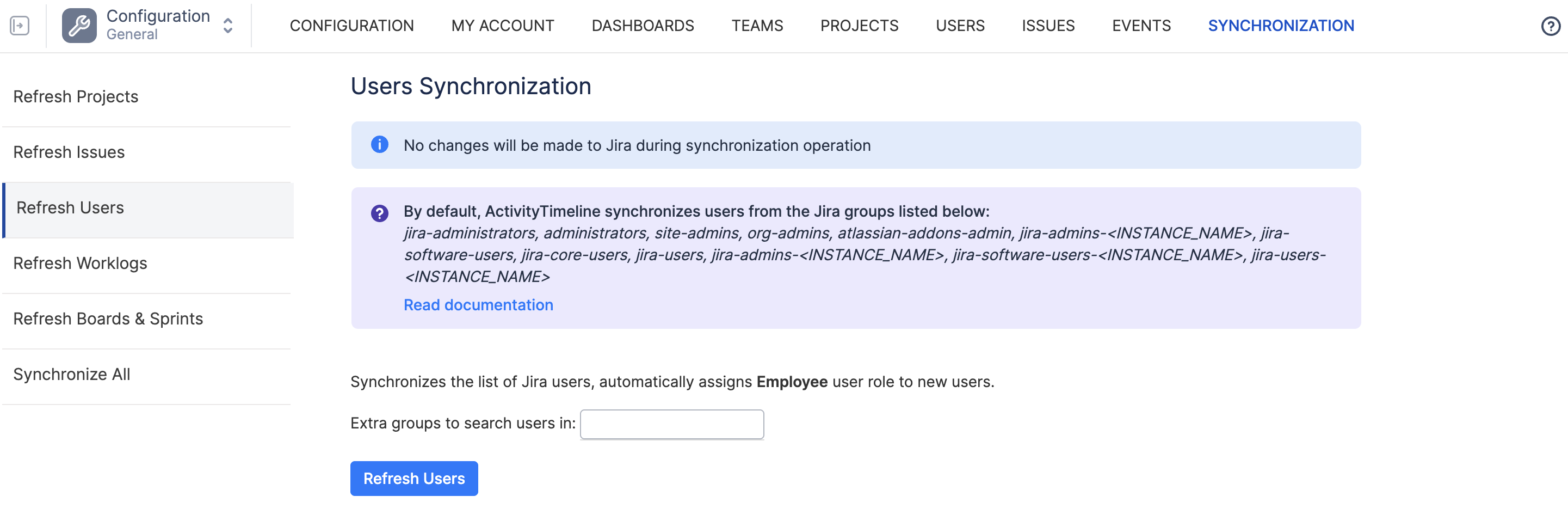
Task: Open the help question mark icon
Action: pyautogui.click(x=1550, y=26)
